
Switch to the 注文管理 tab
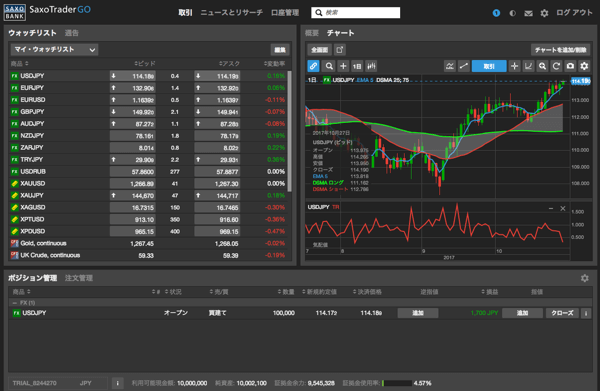pyautogui.click(x=79, y=278)
